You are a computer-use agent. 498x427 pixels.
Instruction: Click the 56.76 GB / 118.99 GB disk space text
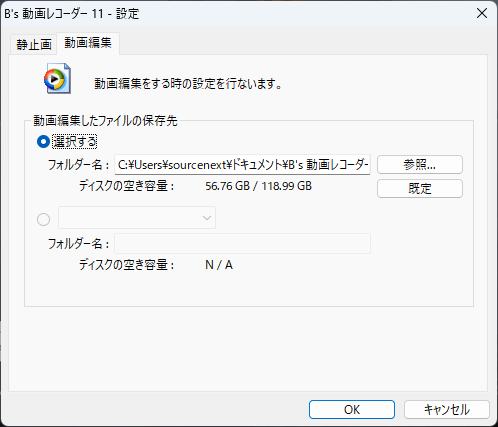(x=258, y=186)
